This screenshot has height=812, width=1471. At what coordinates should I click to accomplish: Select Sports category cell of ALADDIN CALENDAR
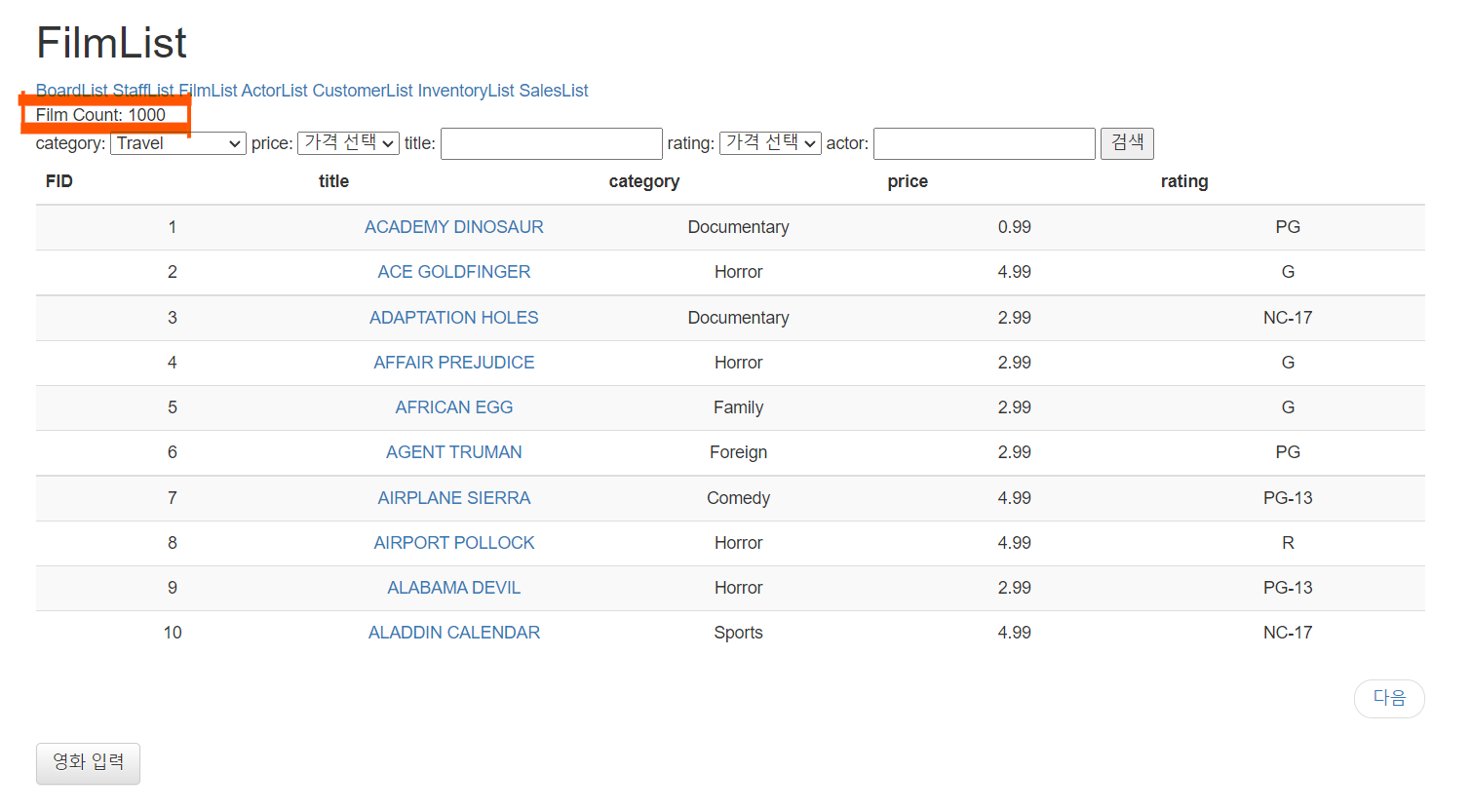738,633
